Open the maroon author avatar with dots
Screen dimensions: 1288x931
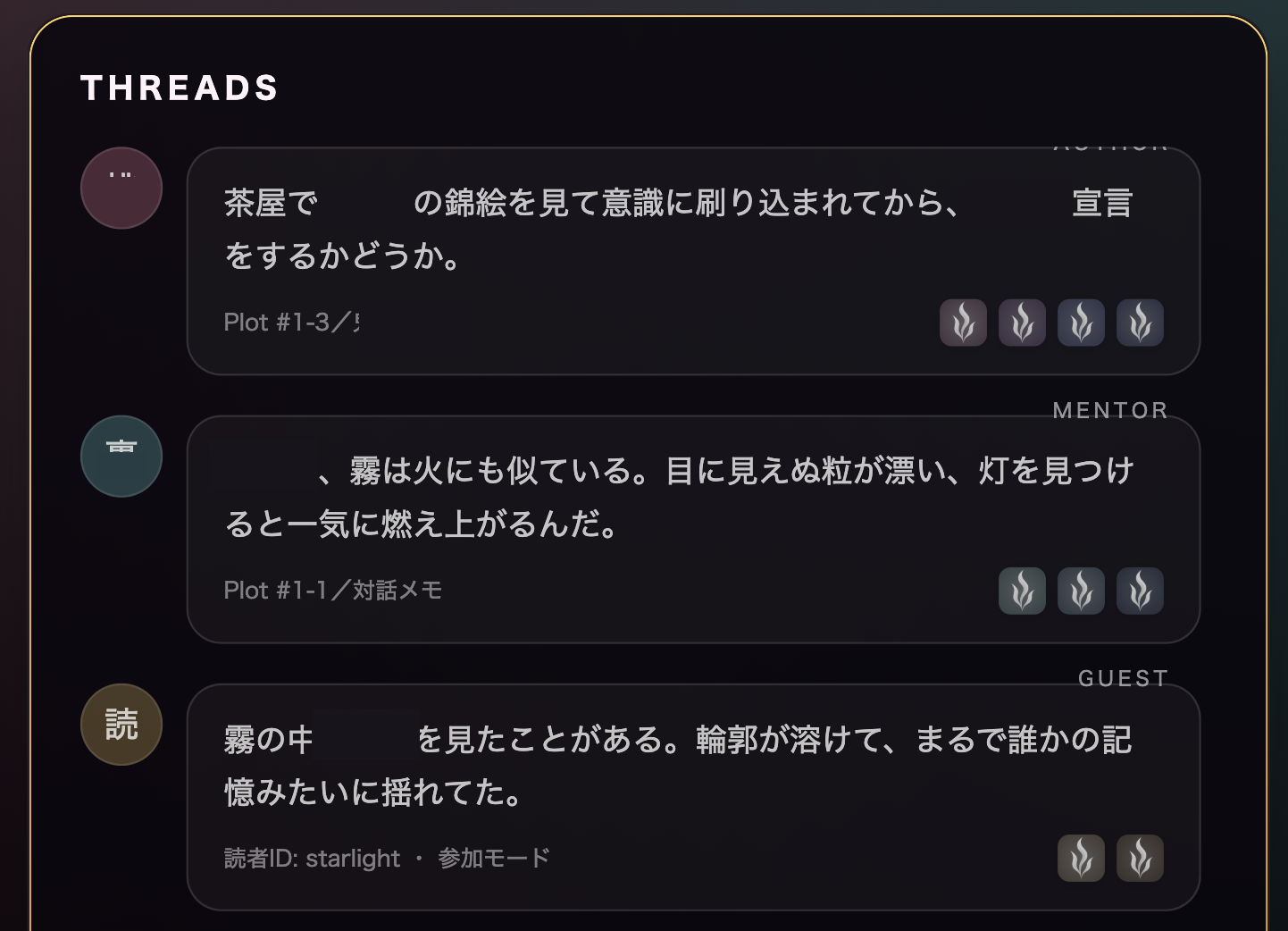point(121,189)
